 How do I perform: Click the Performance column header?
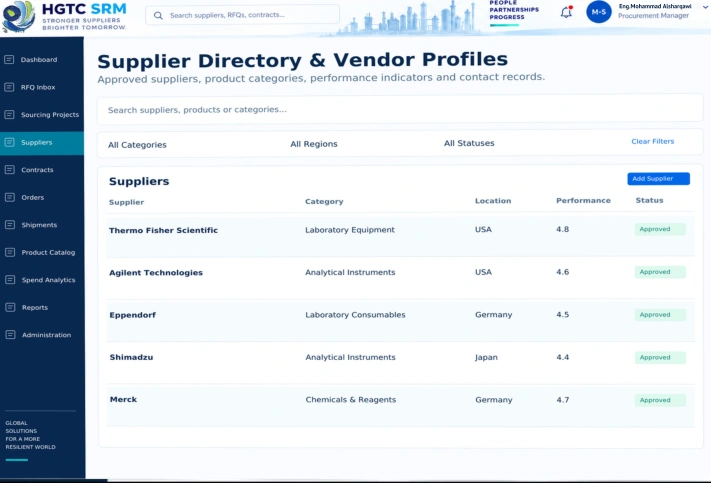tap(583, 200)
